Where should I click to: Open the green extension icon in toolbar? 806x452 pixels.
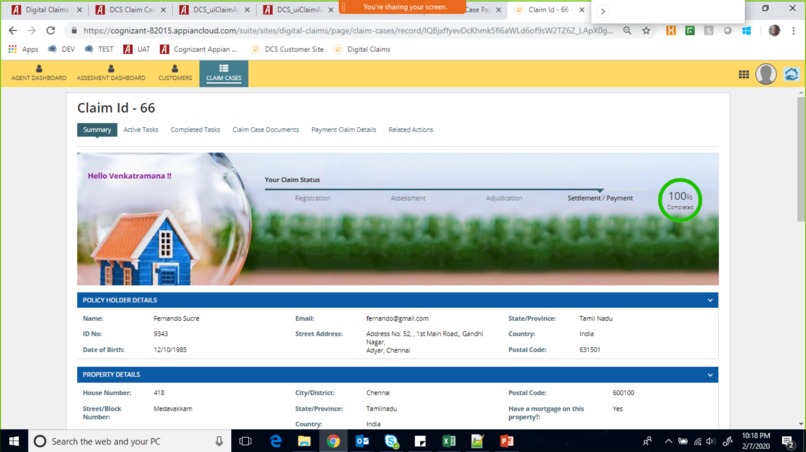coord(690,30)
